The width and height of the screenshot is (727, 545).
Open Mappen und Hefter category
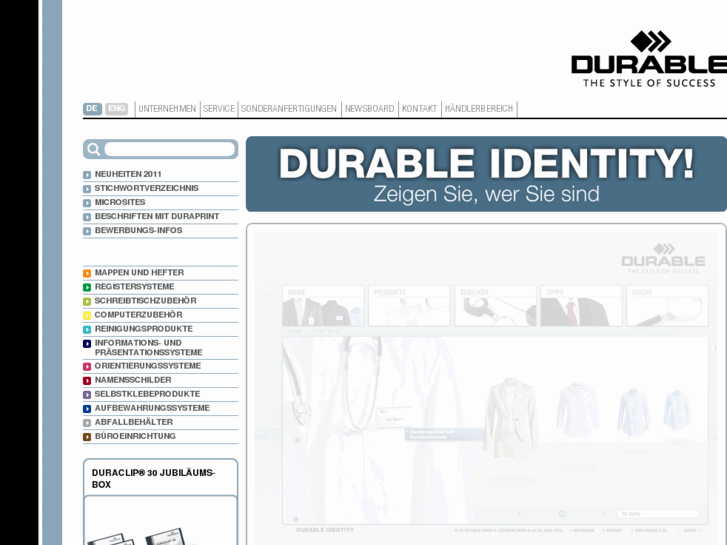click(139, 273)
